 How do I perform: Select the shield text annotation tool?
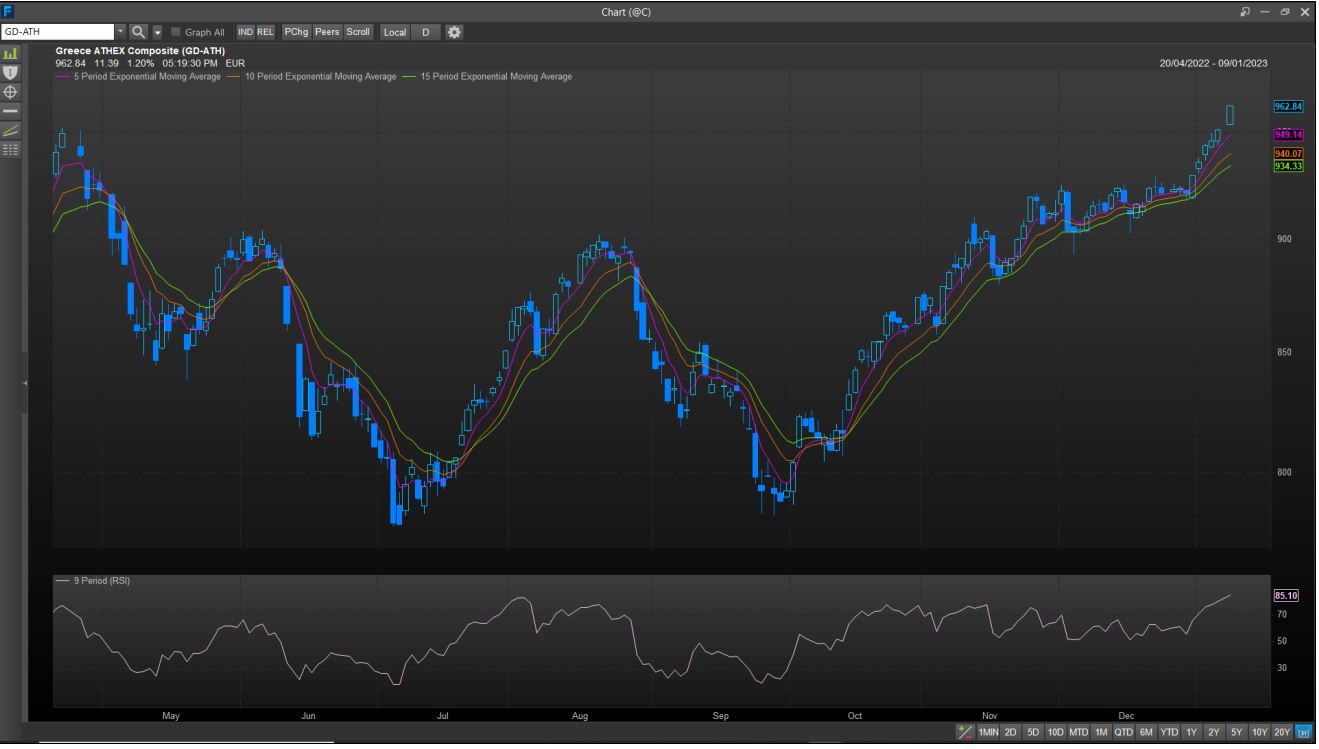click(x=11, y=72)
